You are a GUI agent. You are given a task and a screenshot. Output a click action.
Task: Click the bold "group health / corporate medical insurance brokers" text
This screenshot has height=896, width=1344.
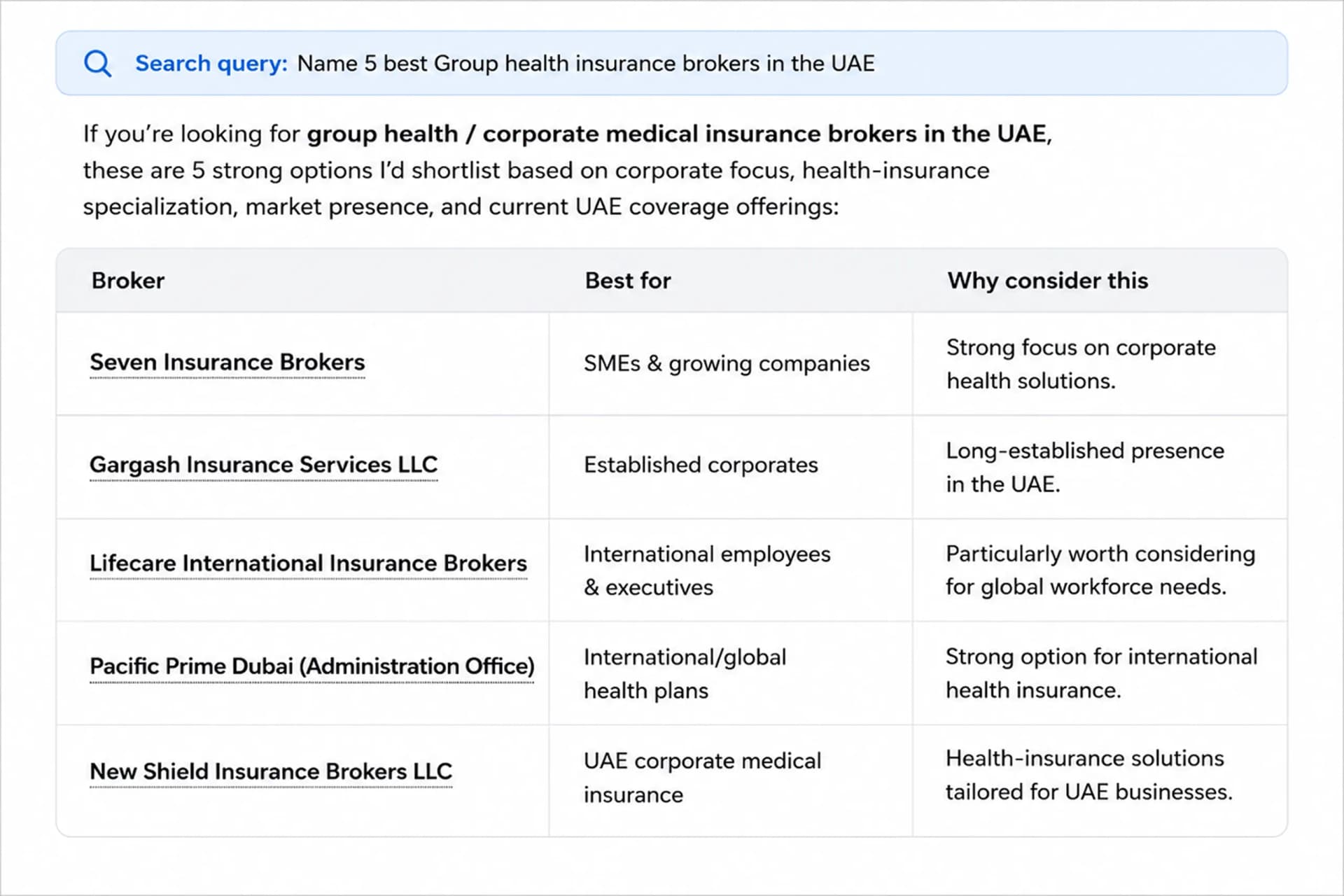[612, 133]
